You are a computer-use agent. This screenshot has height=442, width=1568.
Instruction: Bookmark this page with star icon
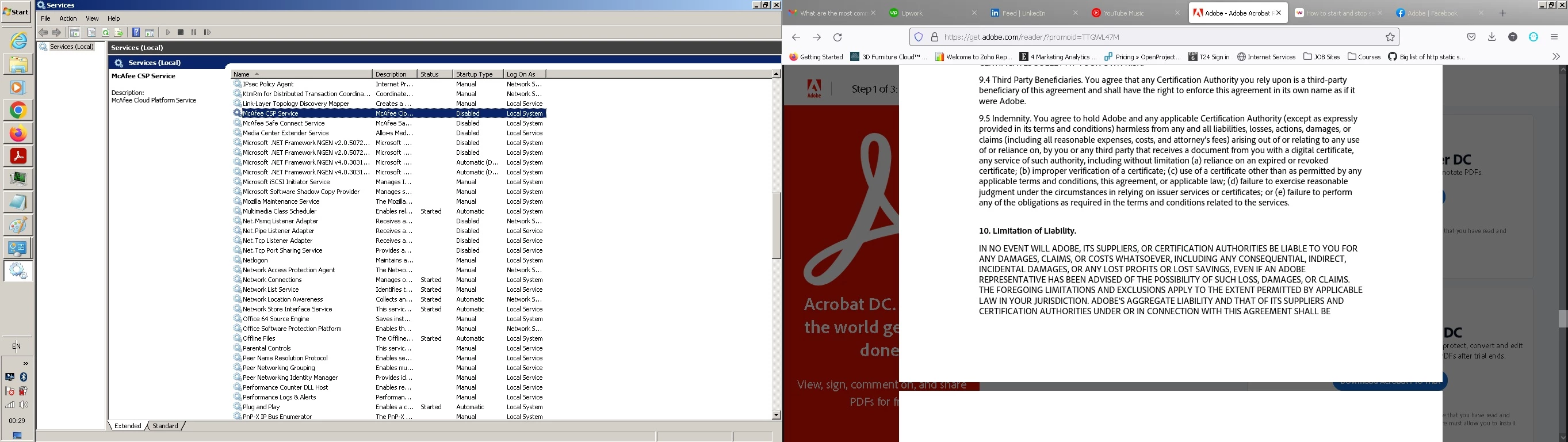pyautogui.click(x=1390, y=38)
